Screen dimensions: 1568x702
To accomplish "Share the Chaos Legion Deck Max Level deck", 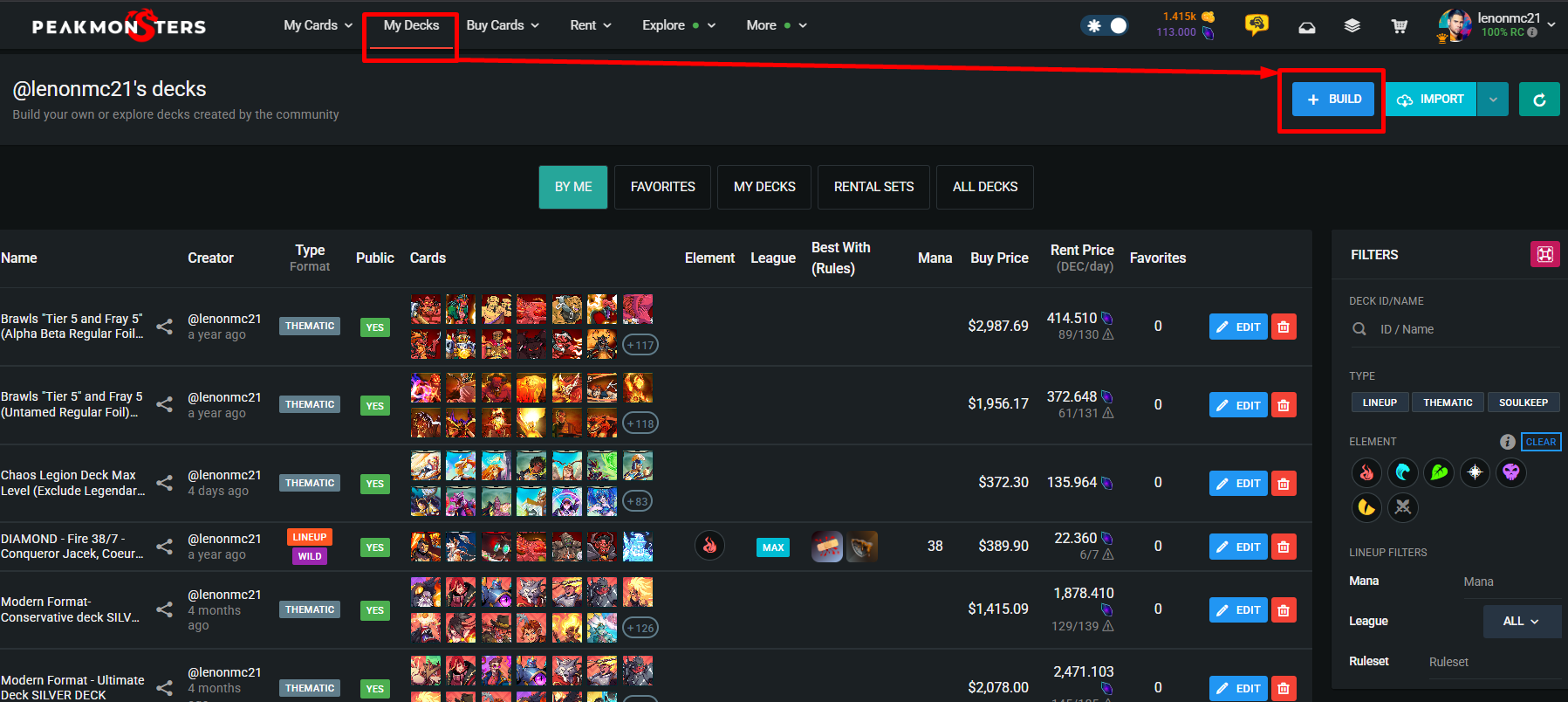I will point(164,482).
